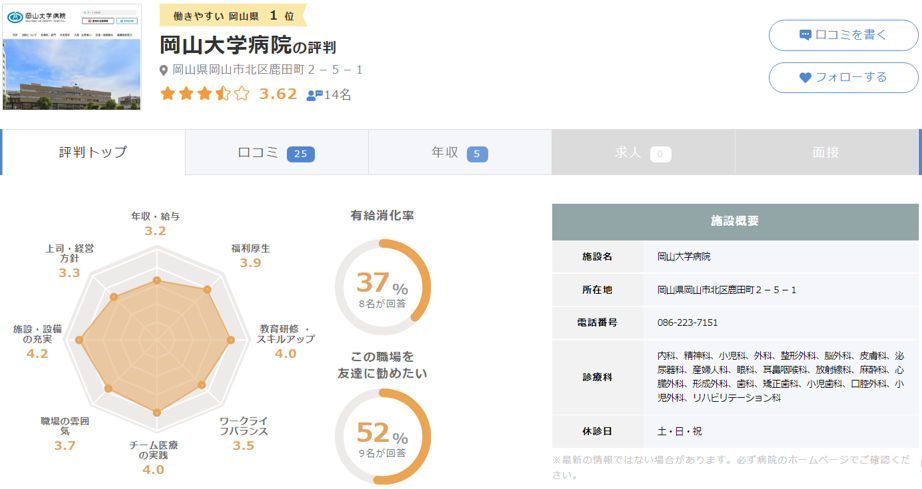Click the 上司・経営方針 3.3 label
Image resolution: width=922 pixels, height=489 pixels.
[x=69, y=261]
